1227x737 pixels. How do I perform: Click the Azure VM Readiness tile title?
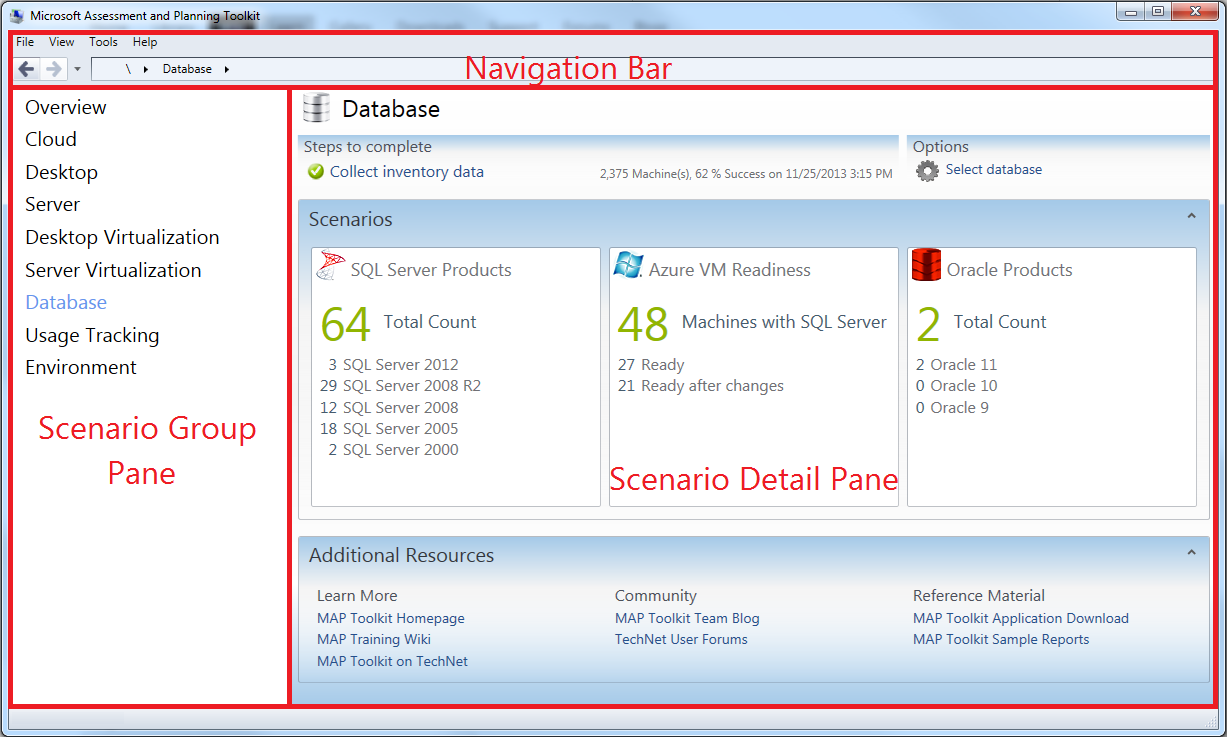point(730,270)
